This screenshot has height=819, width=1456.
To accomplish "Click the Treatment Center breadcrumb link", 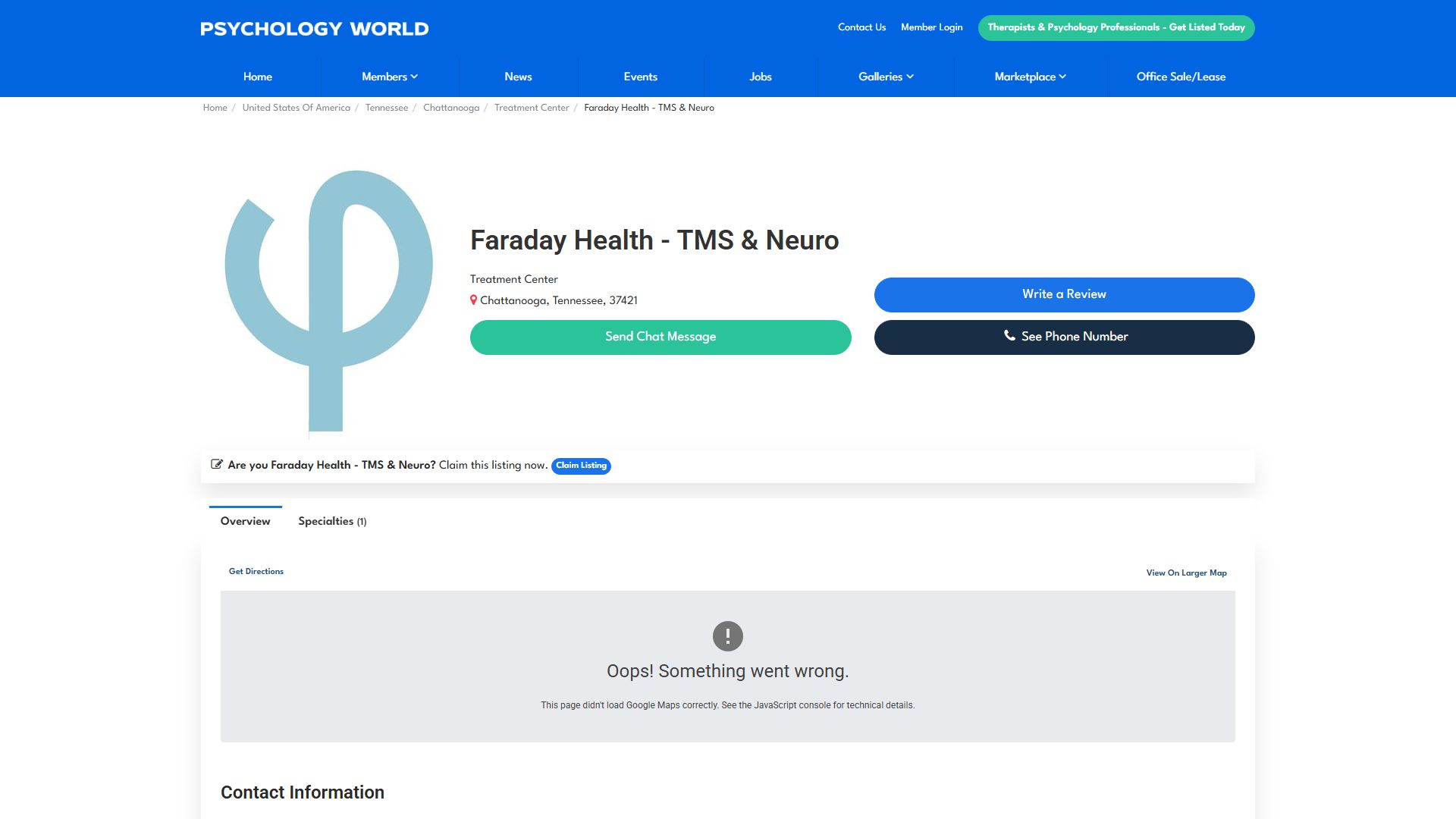I will click(531, 108).
